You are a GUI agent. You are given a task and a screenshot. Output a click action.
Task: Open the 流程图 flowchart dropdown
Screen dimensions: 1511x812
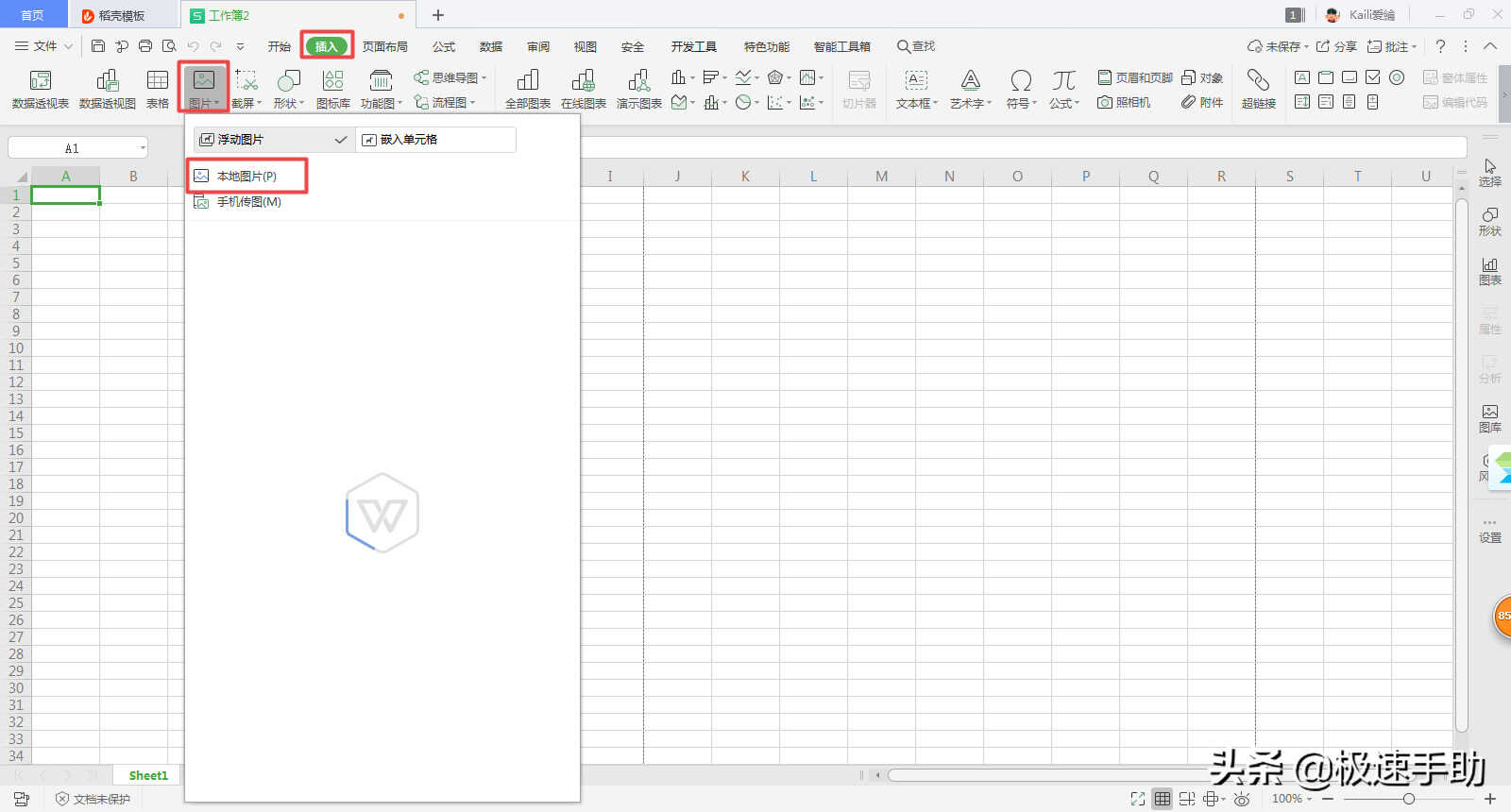coord(445,102)
